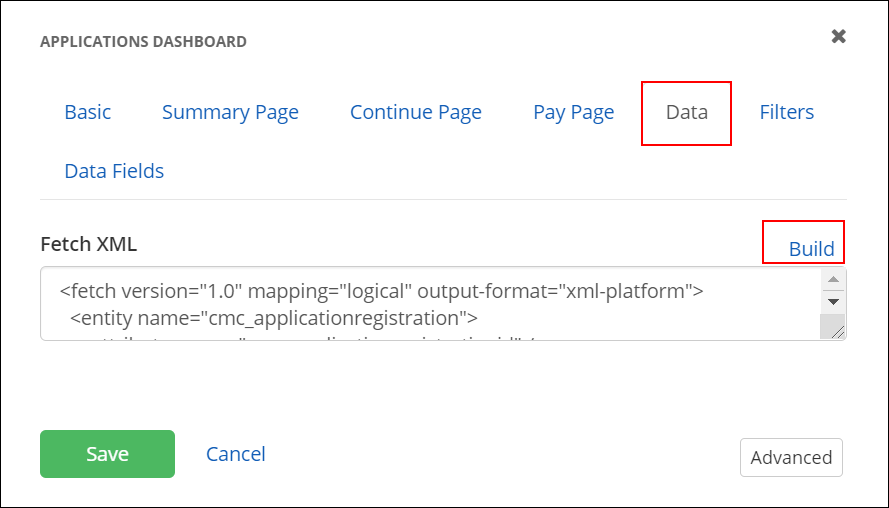Select the Pay Page tab
The width and height of the screenshot is (889, 508).
(x=574, y=112)
